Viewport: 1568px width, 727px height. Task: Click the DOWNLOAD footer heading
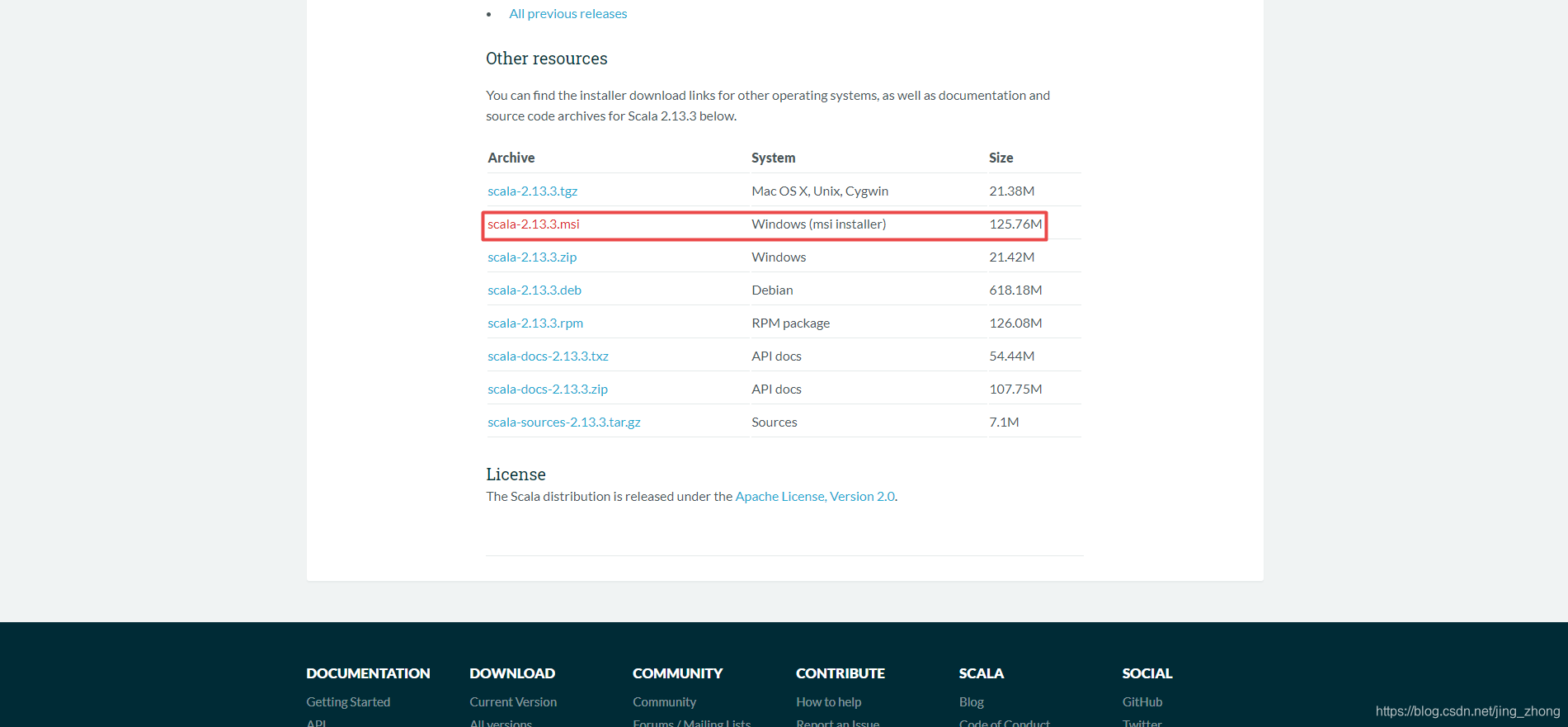coord(512,673)
